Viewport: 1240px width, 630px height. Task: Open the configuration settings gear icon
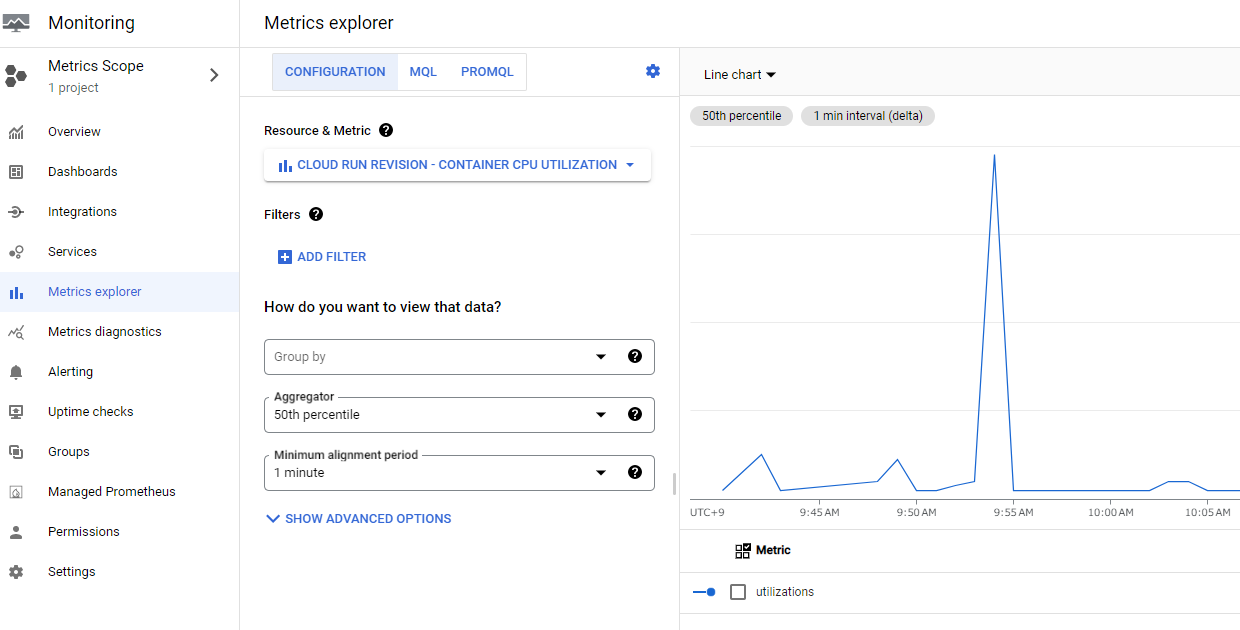pyautogui.click(x=653, y=71)
